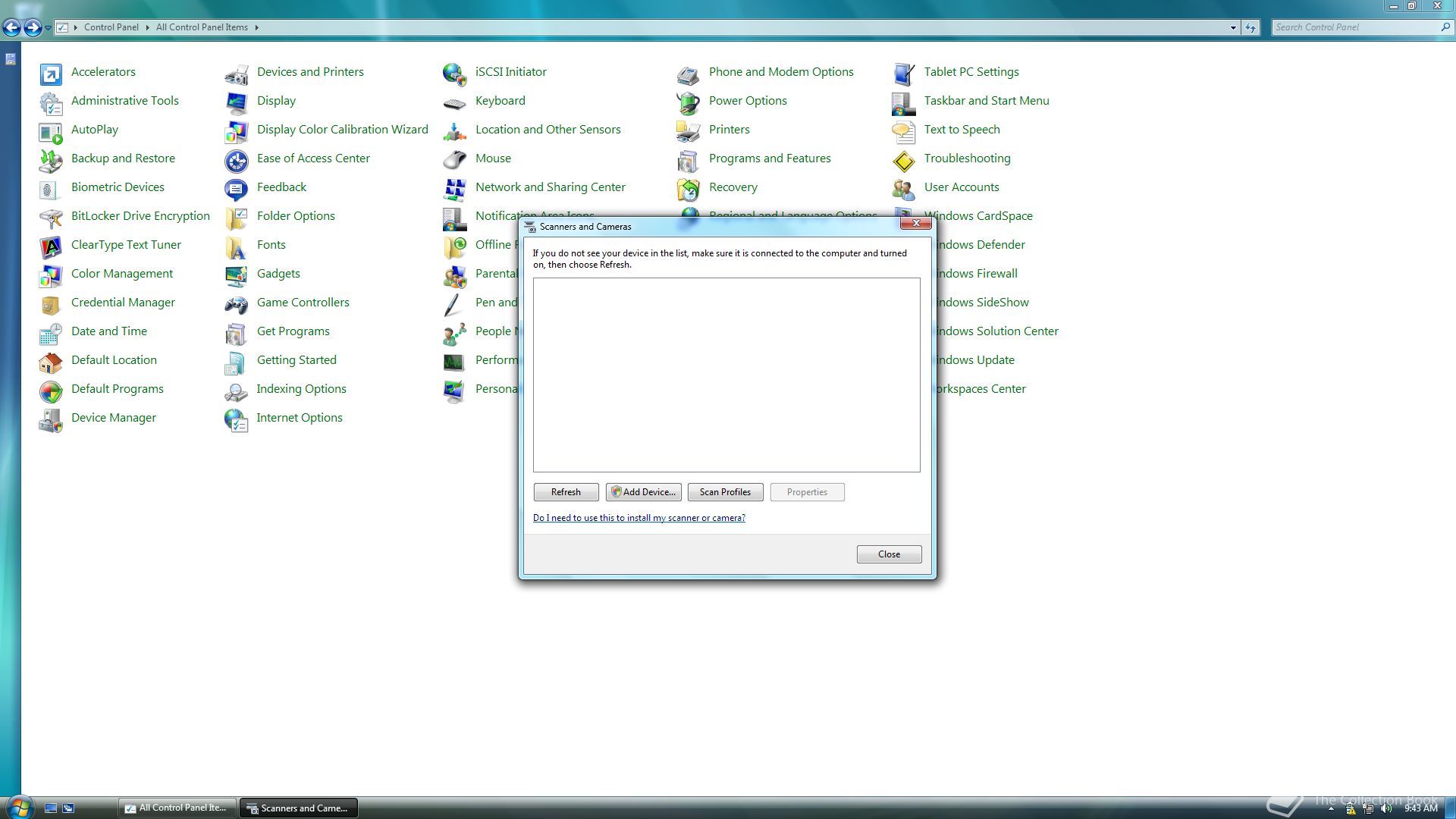Open Get Programs link
This screenshot has height=819, width=1456.
click(293, 331)
